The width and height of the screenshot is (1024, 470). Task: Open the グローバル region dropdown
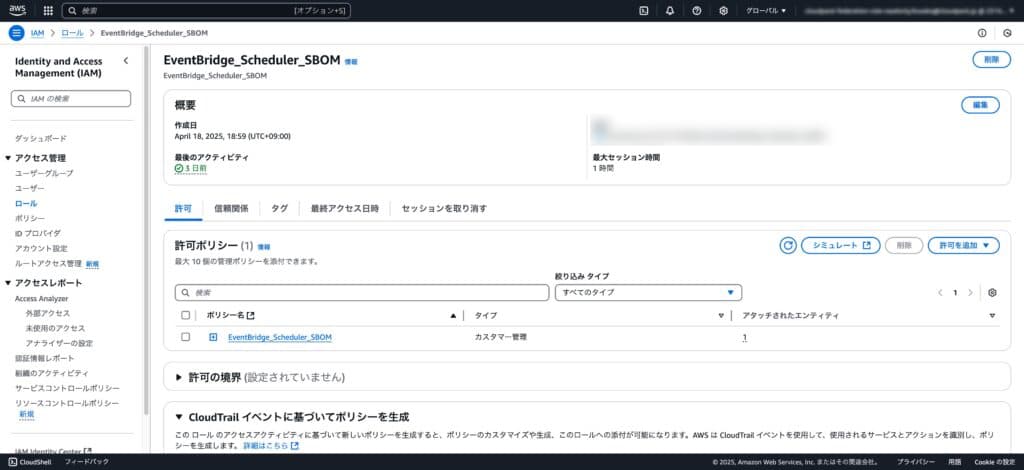(766, 10)
